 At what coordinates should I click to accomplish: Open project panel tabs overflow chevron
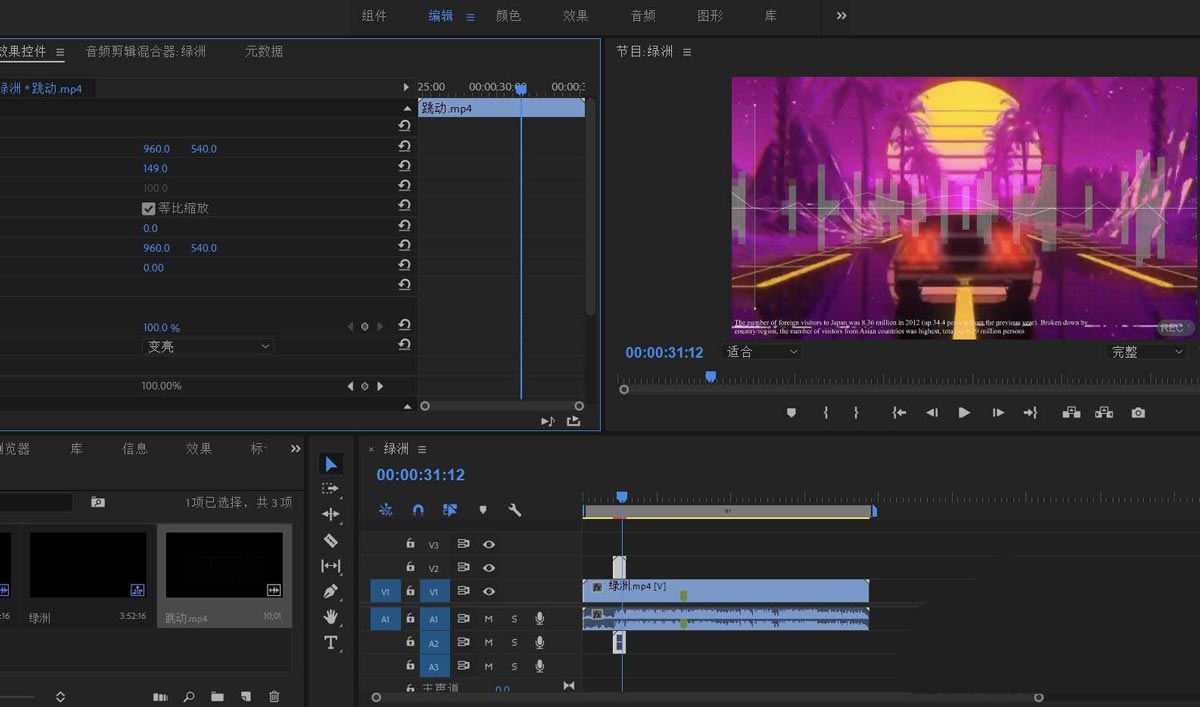coord(295,448)
